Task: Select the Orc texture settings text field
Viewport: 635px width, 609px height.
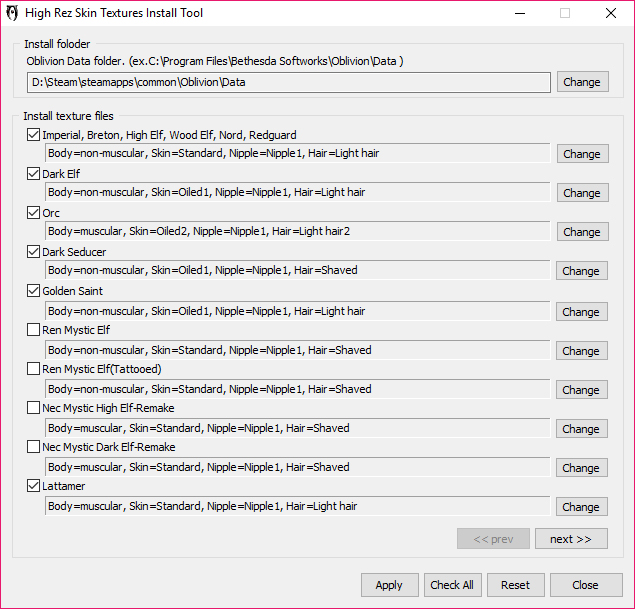Action: tap(297, 232)
